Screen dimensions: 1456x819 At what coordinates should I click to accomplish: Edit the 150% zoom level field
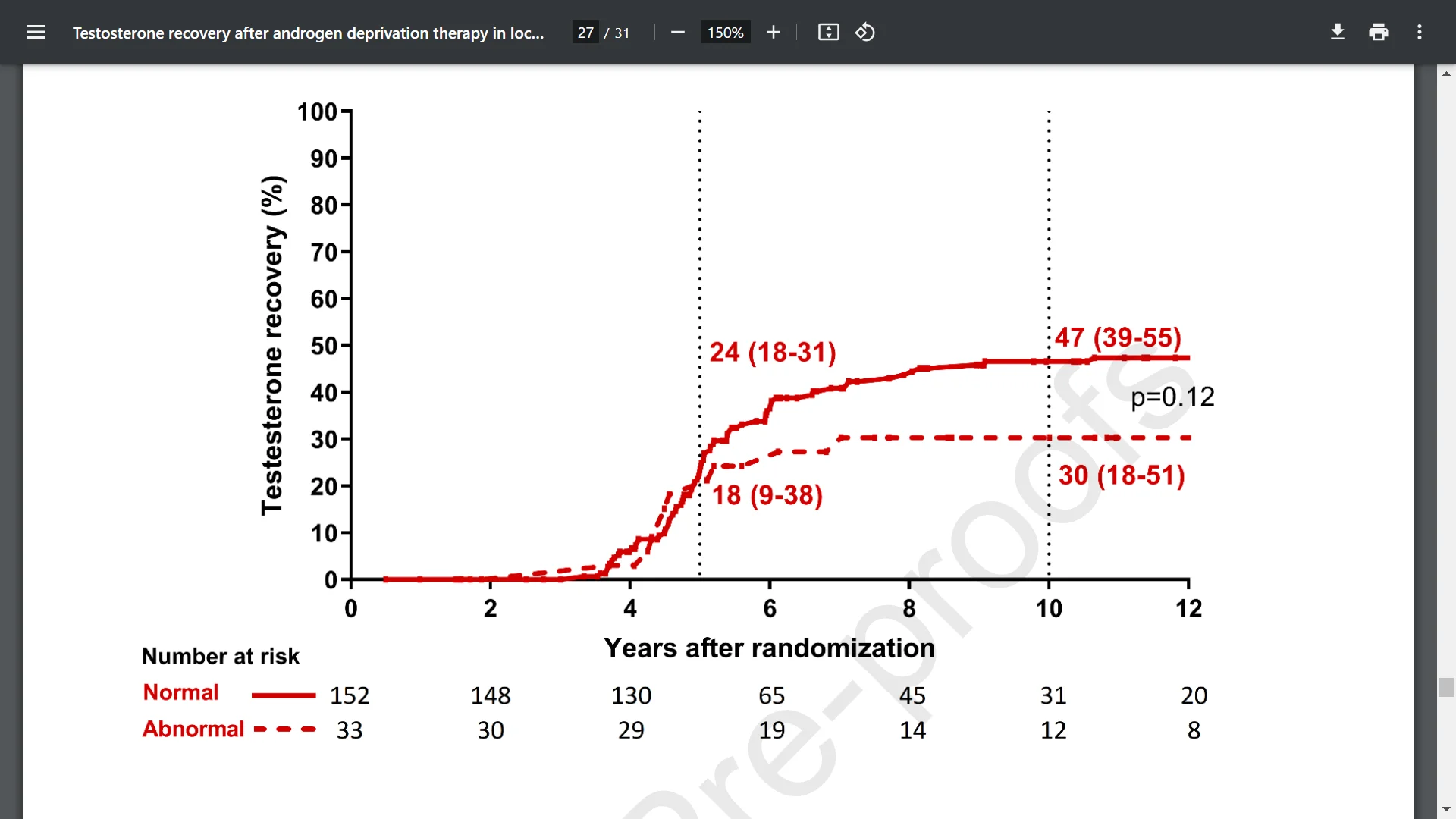[x=725, y=33]
